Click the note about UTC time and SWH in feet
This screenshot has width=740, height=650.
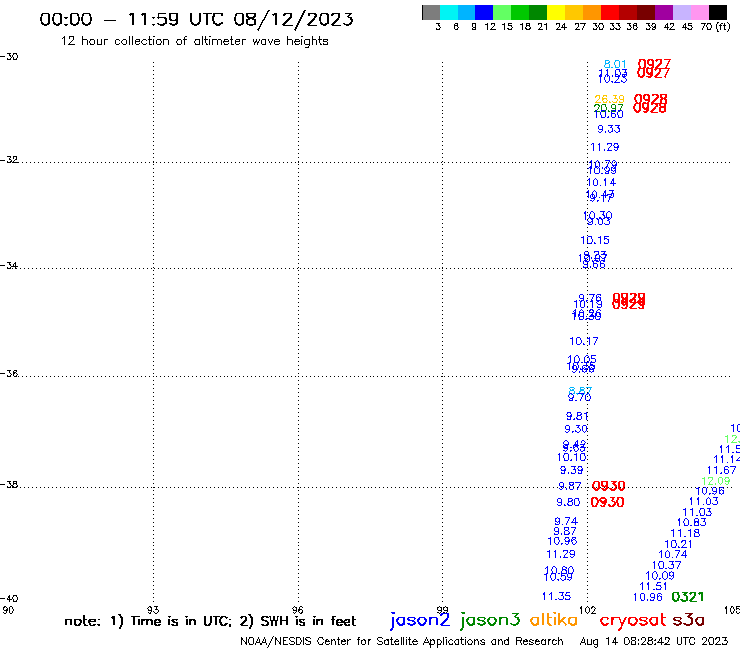pyautogui.click(x=210, y=621)
